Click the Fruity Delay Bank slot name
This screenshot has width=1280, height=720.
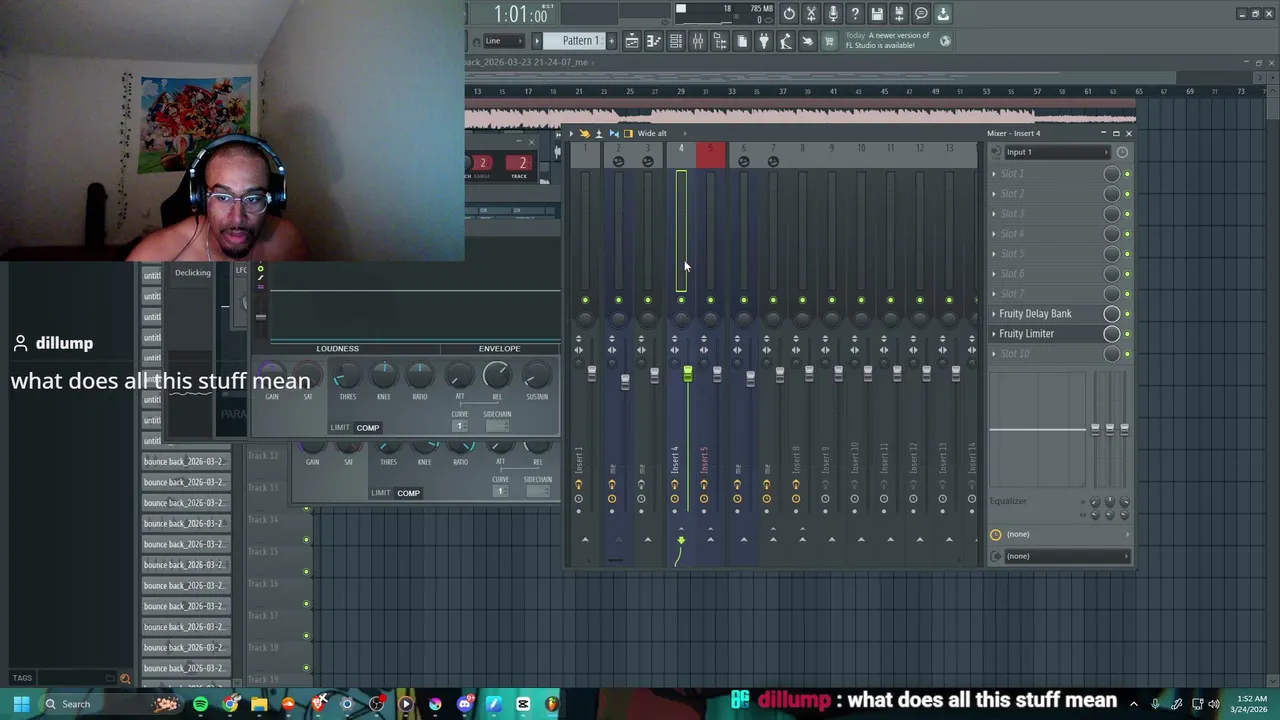pyautogui.click(x=1035, y=314)
